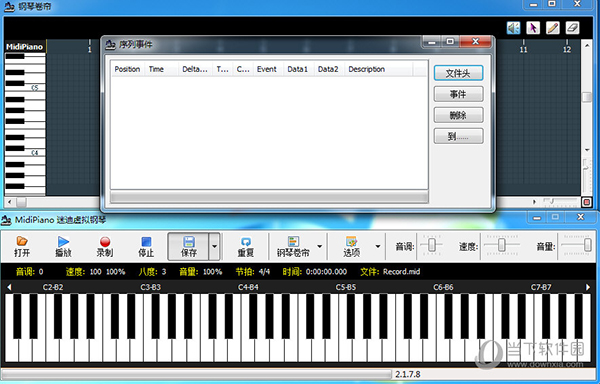Screen dimensions: 600x384
Task: Sort by the Delta column header
Action: click(x=195, y=69)
